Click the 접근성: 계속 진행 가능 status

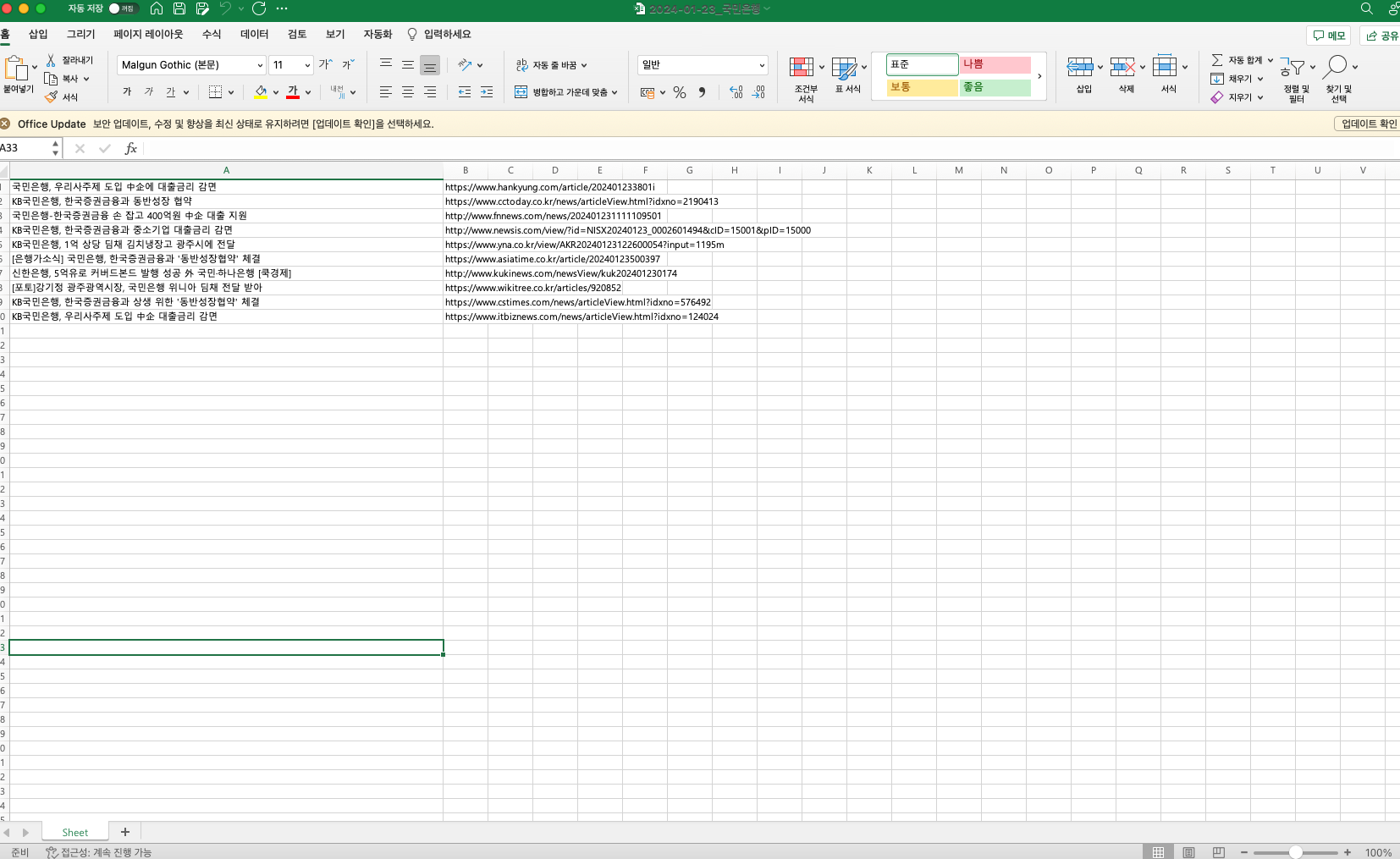click(x=99, y=852)
